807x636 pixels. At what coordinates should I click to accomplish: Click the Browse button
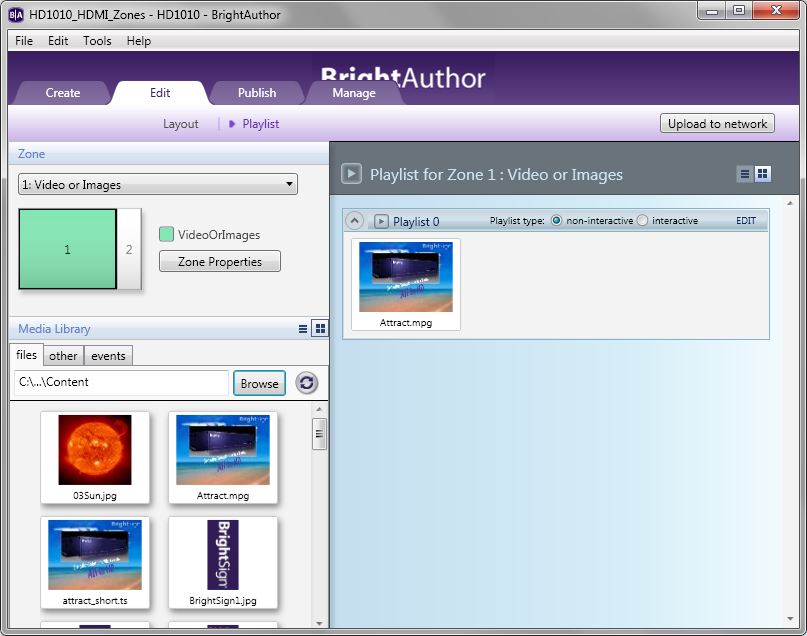(x=259, y=383)
